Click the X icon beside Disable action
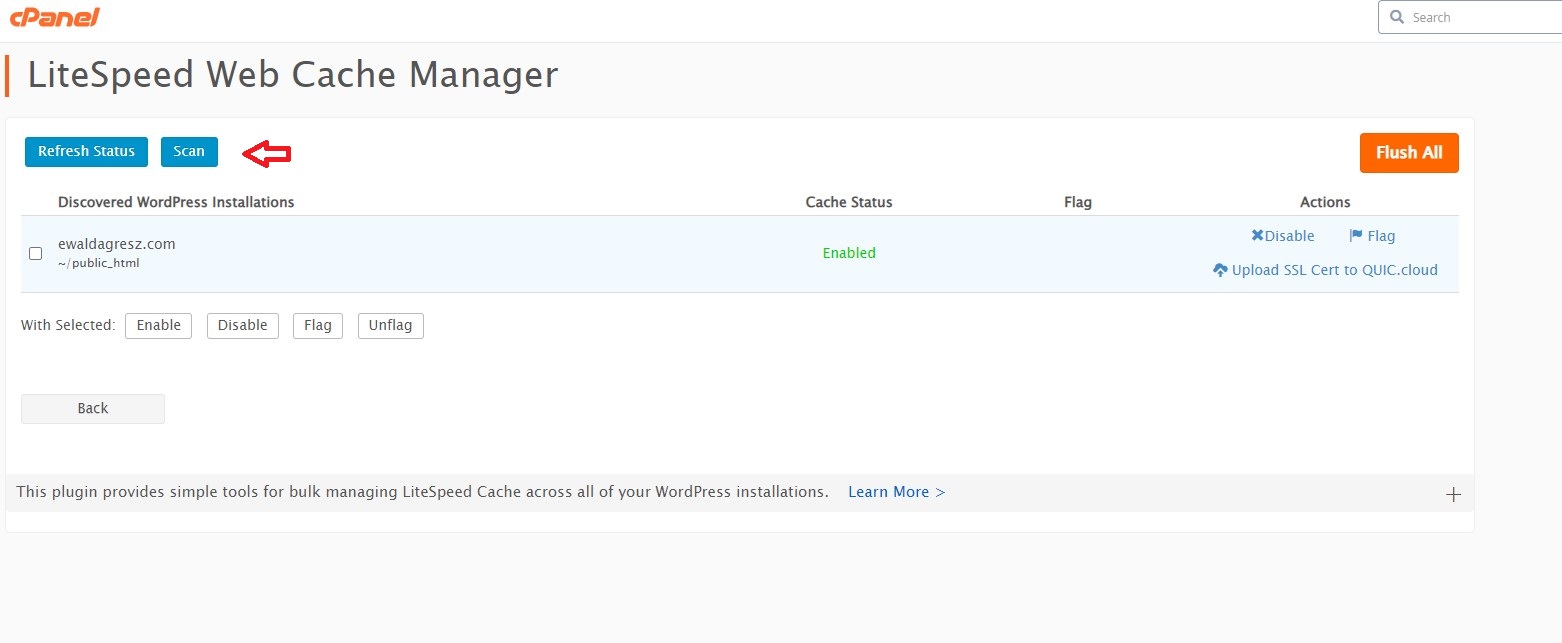The image size is (1562, 643). click(x=1258, y=236)
